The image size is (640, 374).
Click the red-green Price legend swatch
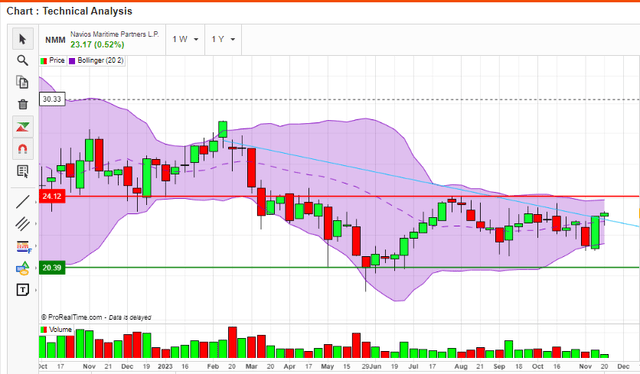(44, 61)
